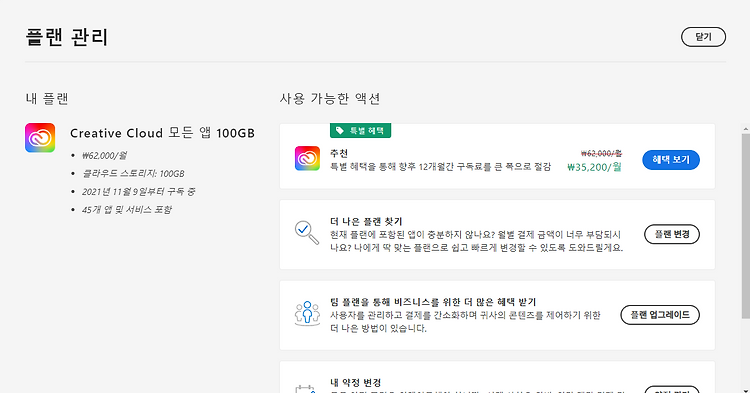This screenshot has width=750, height=393.
Task: Click the 더 나은 플랜 찾기 title
Action: [x=366, y=221]
